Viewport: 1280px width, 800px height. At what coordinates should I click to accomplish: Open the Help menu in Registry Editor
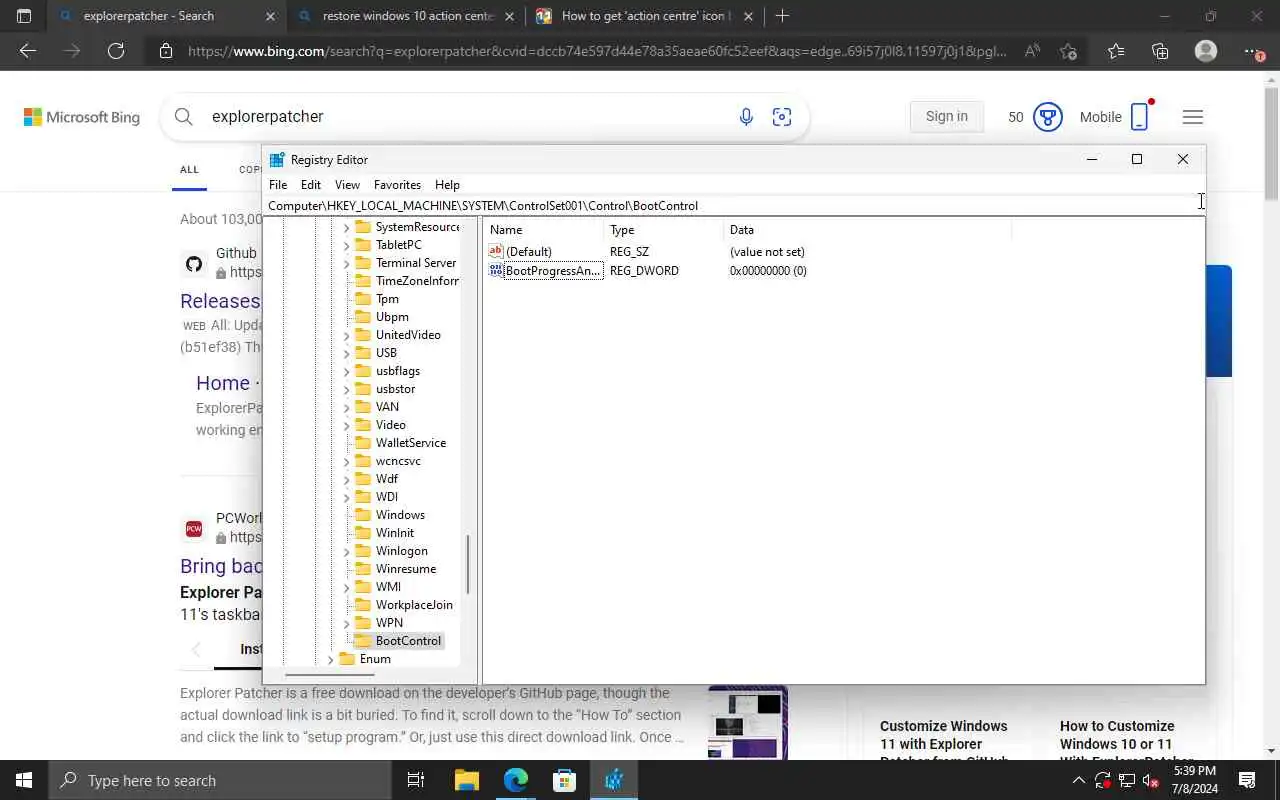[447, 185]
